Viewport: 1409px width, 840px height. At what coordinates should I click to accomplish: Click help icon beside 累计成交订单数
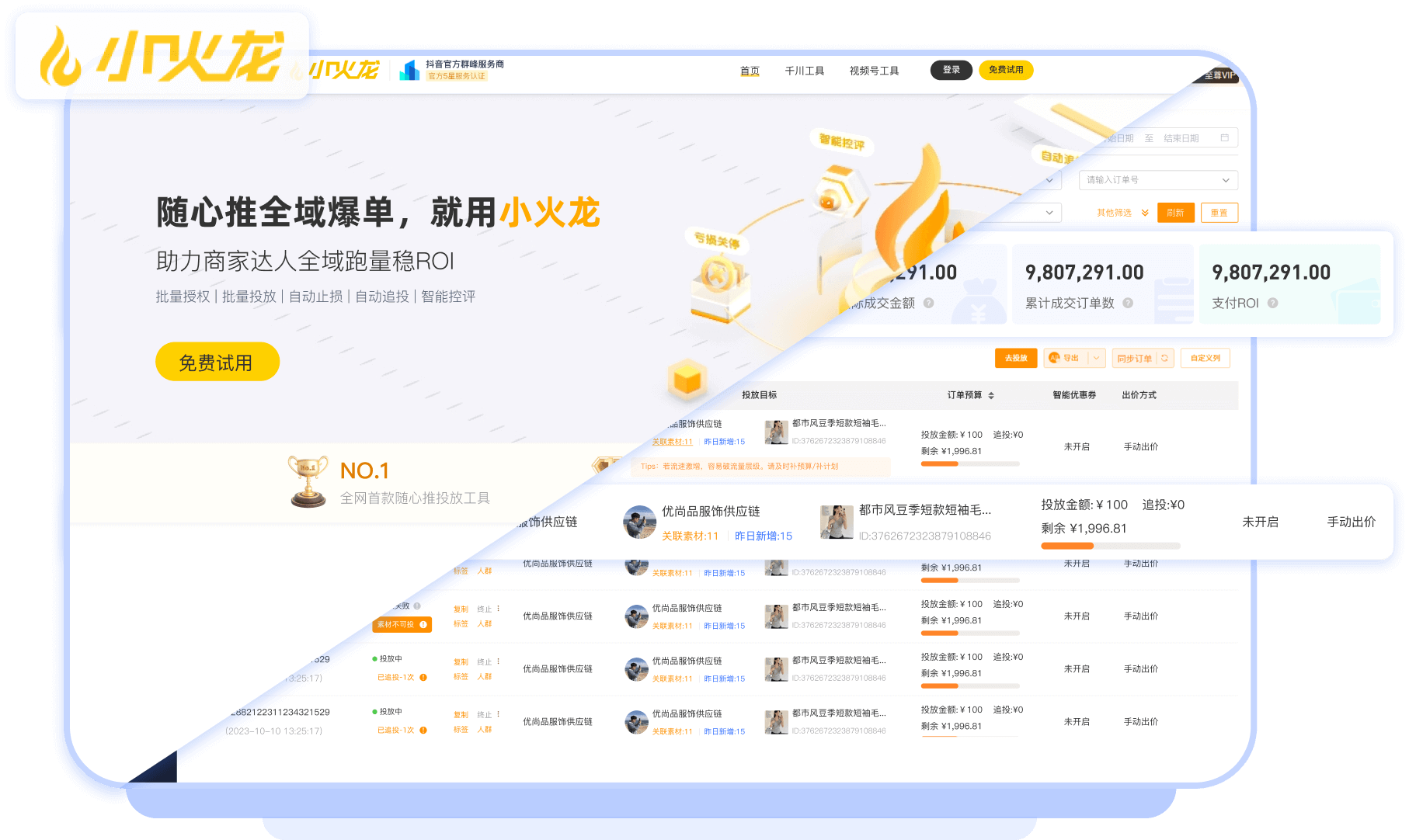coord(1128,304)
